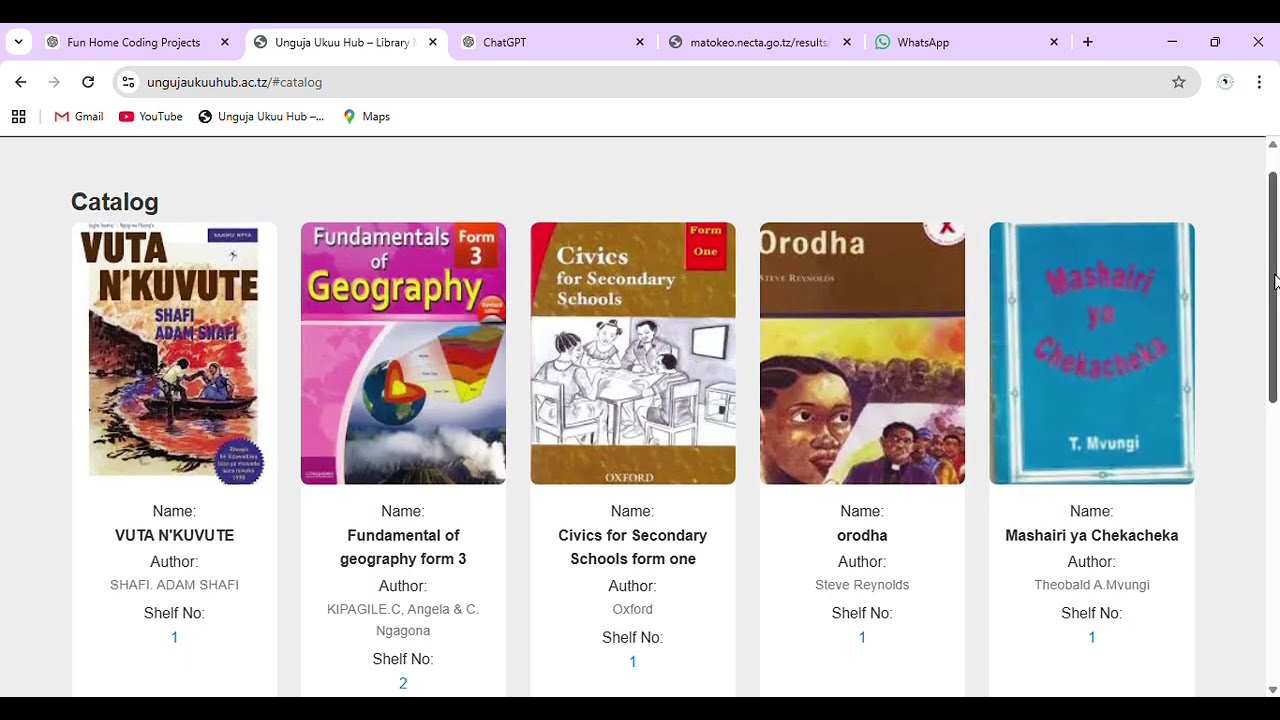1280x720 pixels.
Task: Select the VUTA N'KUVUTE book title
Action: (x=174, y=536)
